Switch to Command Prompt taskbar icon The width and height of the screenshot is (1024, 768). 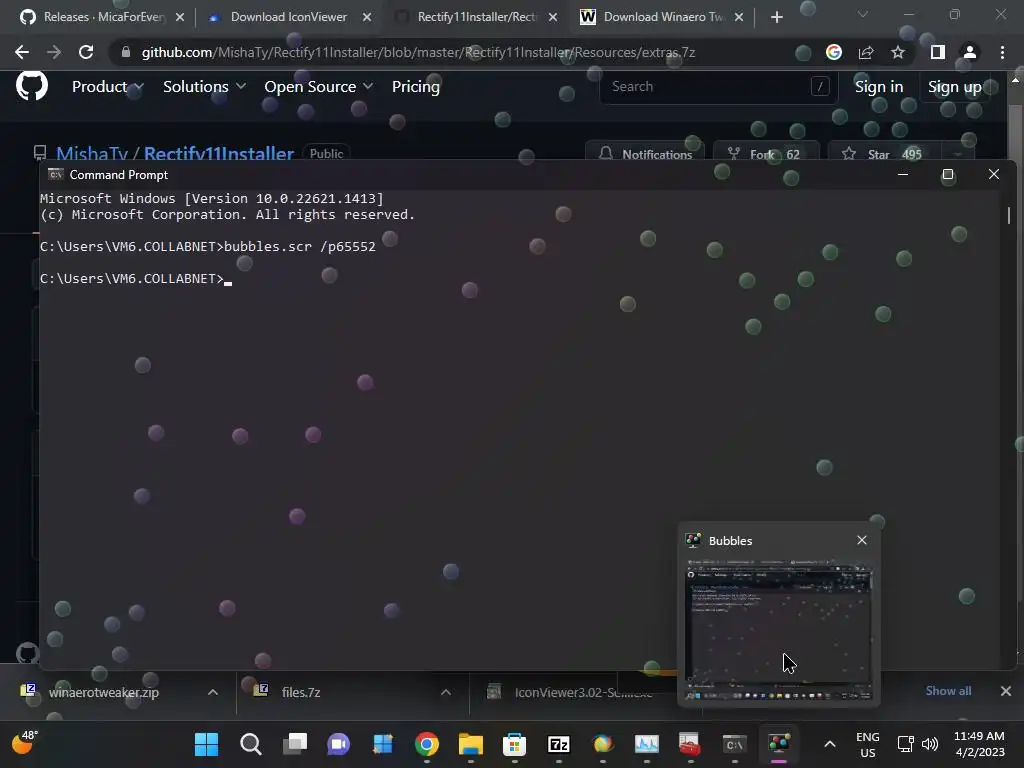734,744
